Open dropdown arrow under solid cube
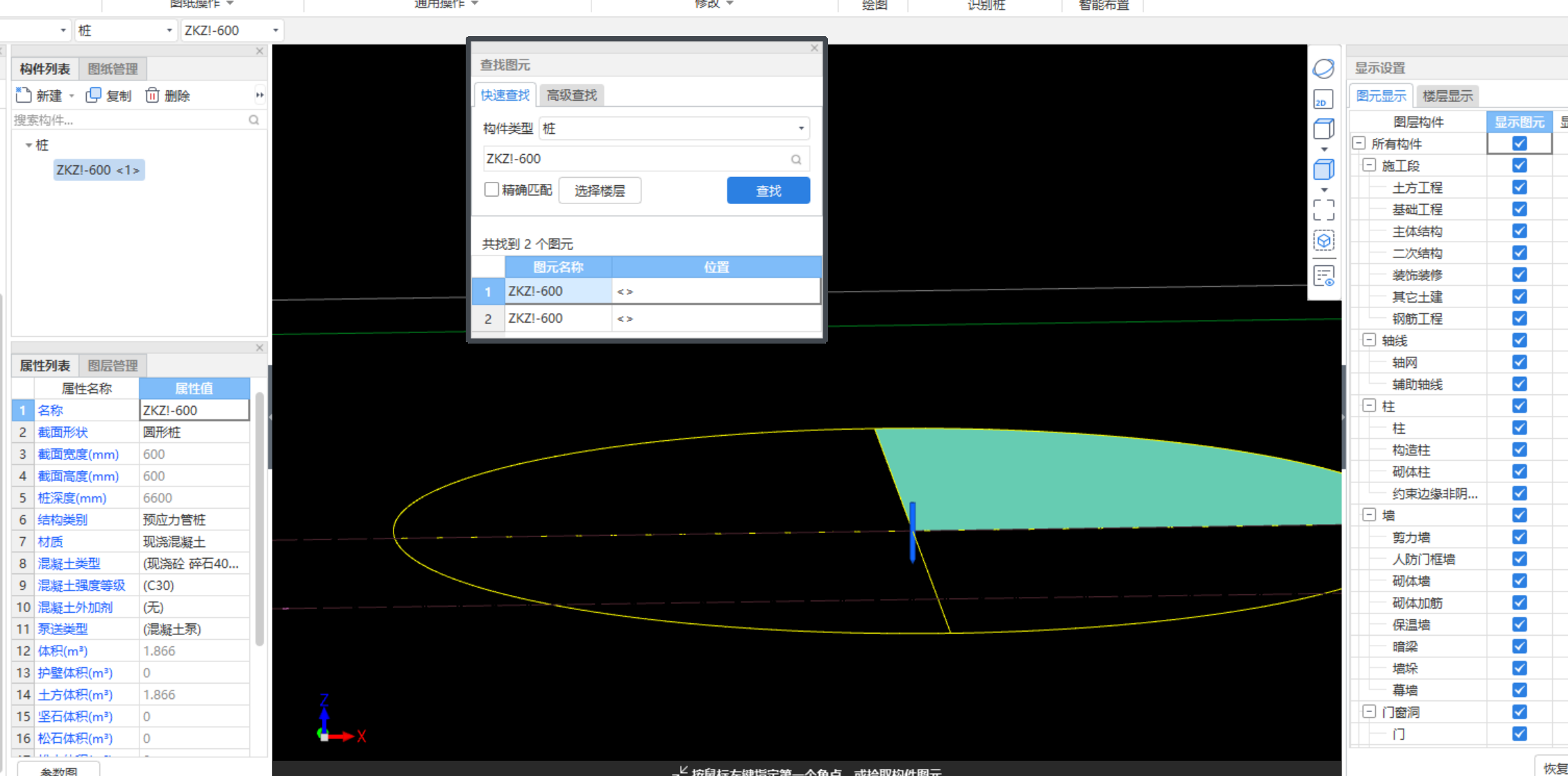1568x776 pixels. pos(1324,189)
